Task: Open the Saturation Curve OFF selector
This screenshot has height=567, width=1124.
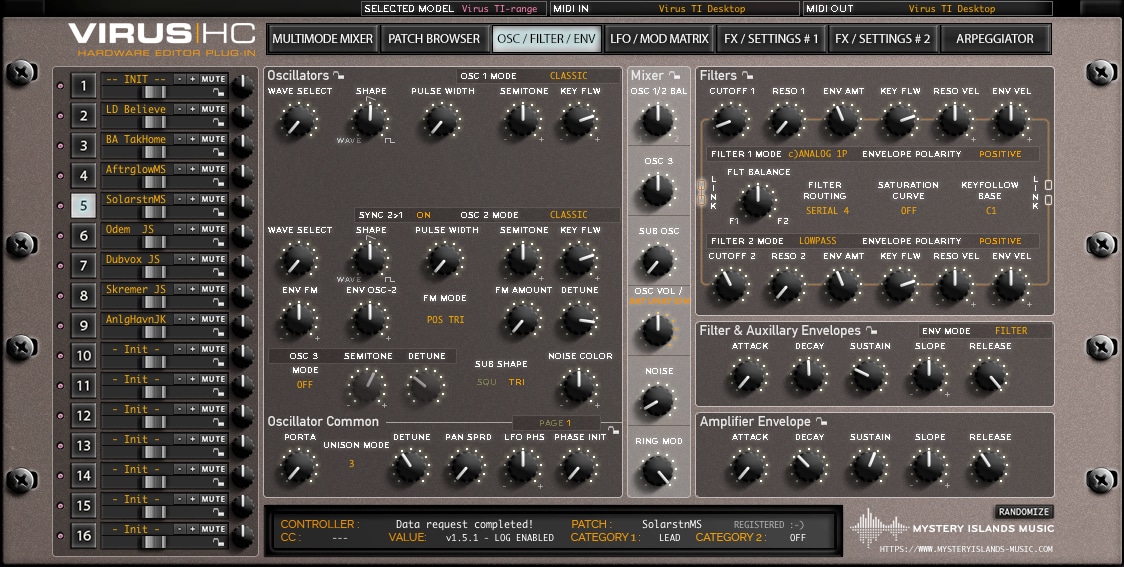Action: [x=909, y=211]
